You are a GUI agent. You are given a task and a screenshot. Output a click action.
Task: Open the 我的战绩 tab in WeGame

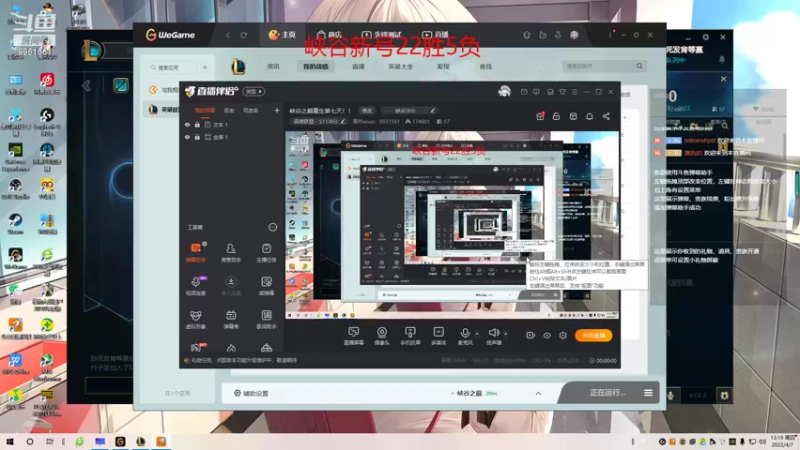click(x=316, y=66)
